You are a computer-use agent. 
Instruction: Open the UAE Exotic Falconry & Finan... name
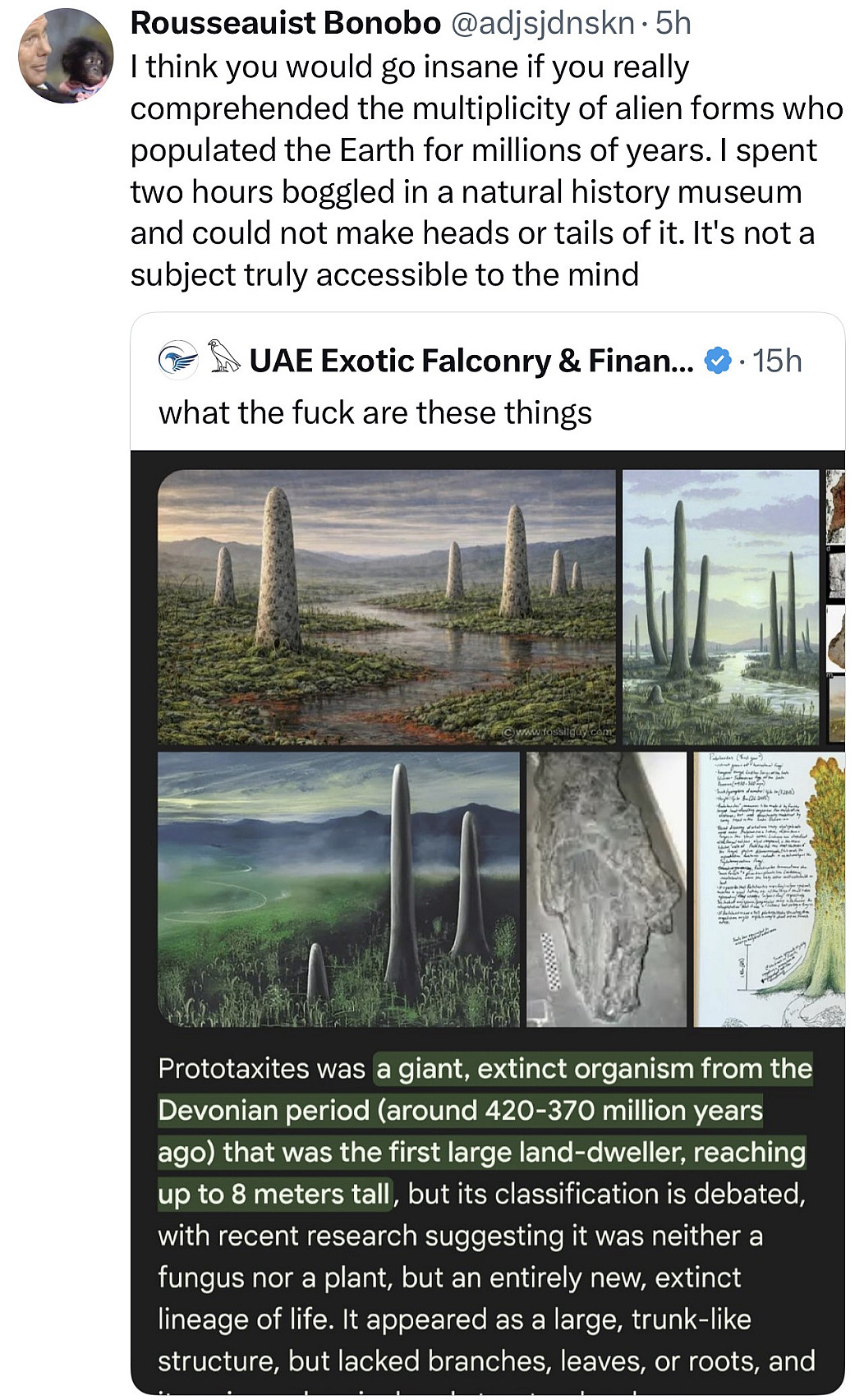pyautogui.click(x=471, y=361)
